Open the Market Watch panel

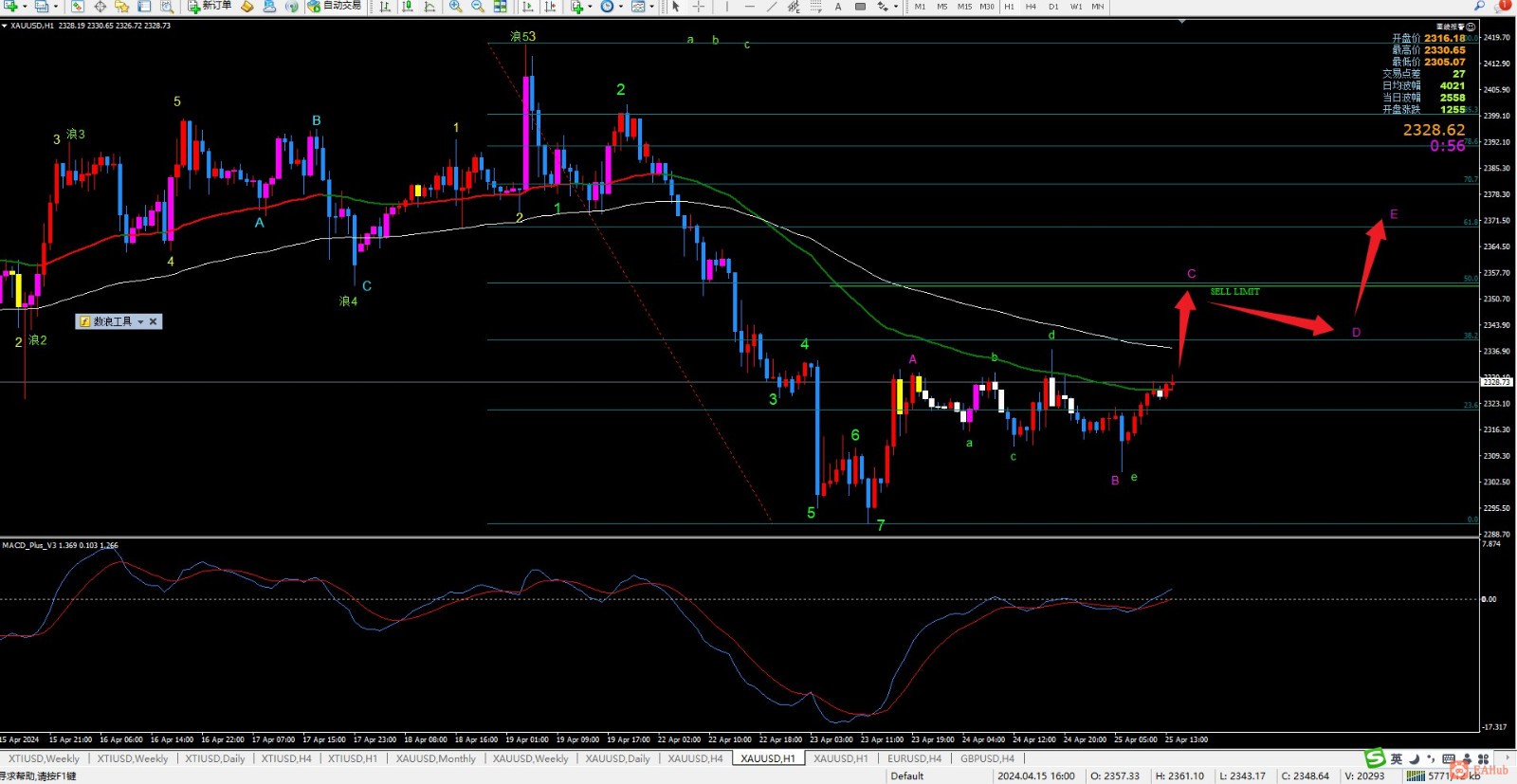coord(78,7)
